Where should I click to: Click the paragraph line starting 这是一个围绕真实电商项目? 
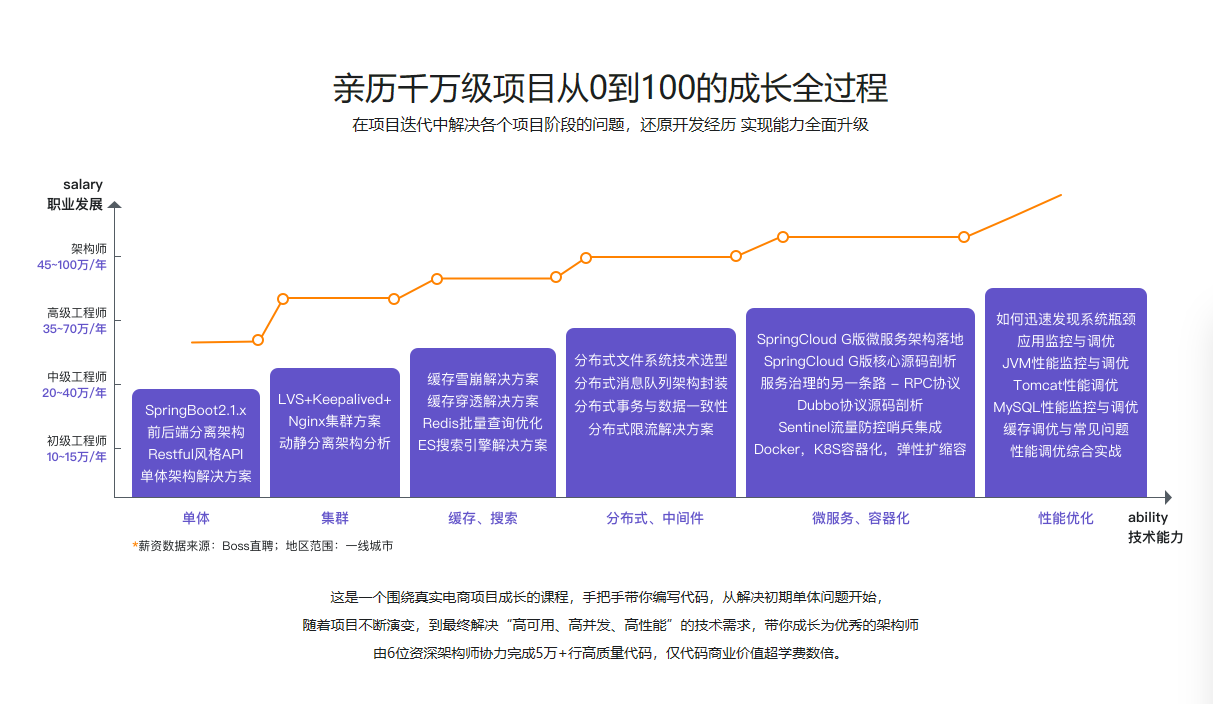pos(606,597)
